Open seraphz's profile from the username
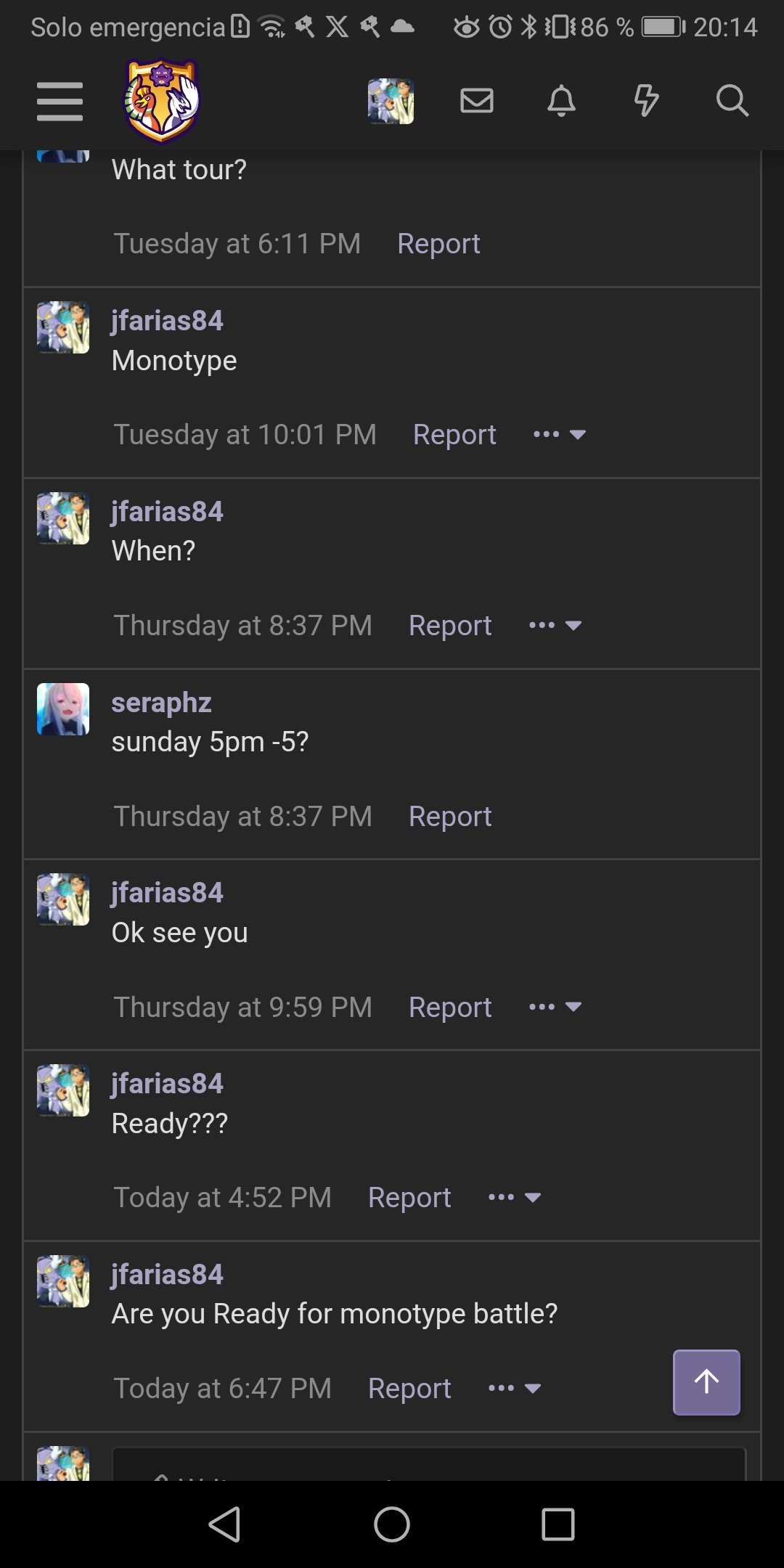 161,703
